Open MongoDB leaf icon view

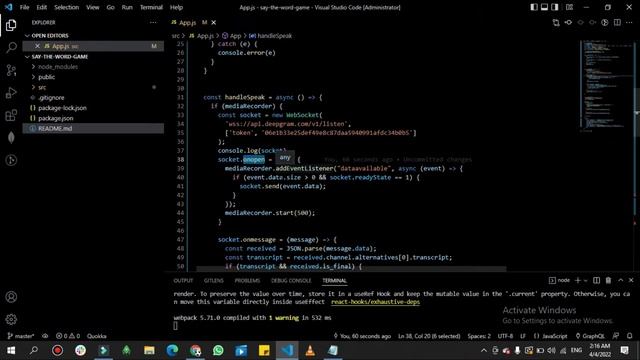tap(11, 138)
